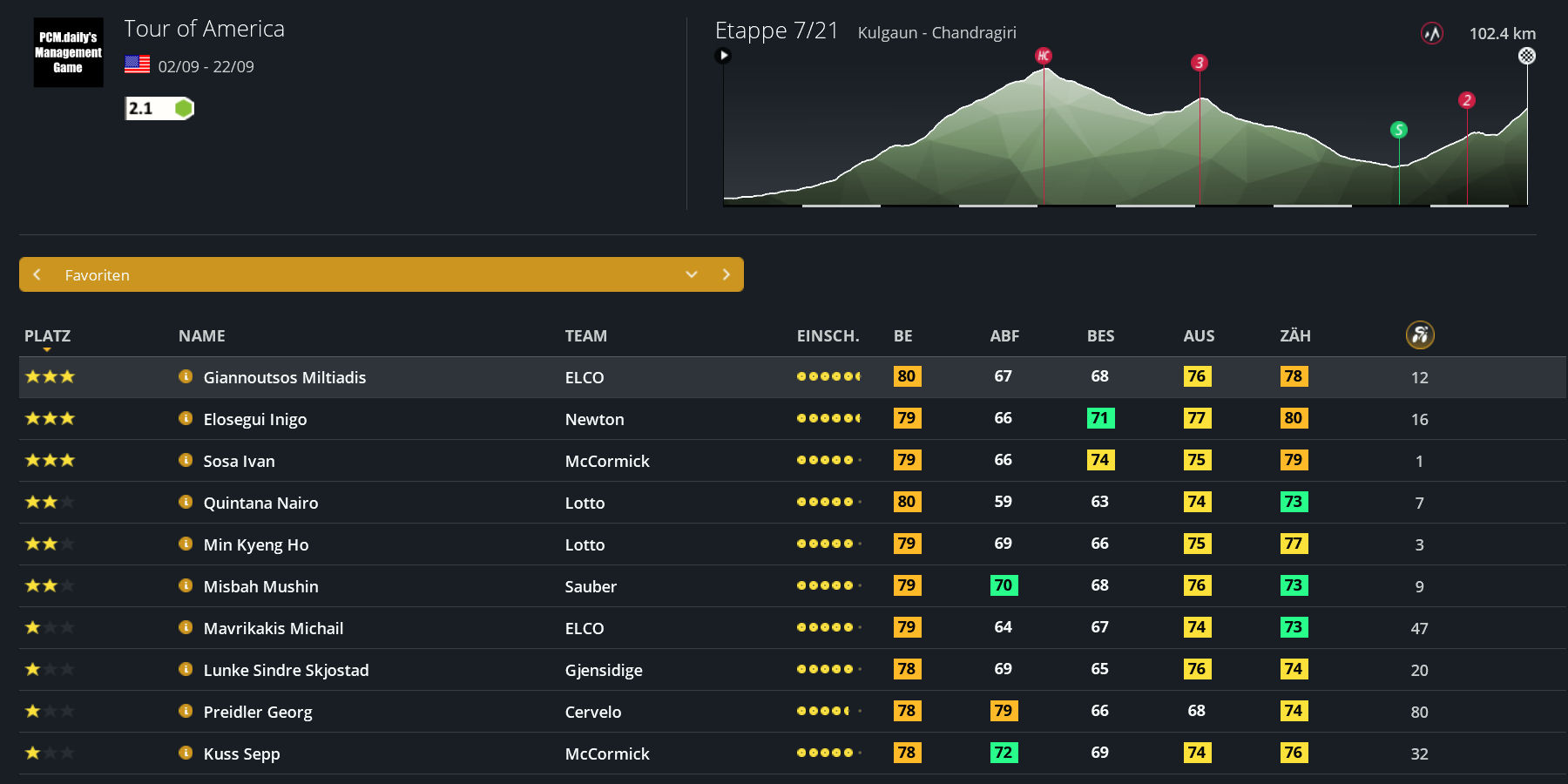Click the green hexagon on the 2.1 badge
The image size is (1568, 784).
pyautogui.click(x=183, y=108)
